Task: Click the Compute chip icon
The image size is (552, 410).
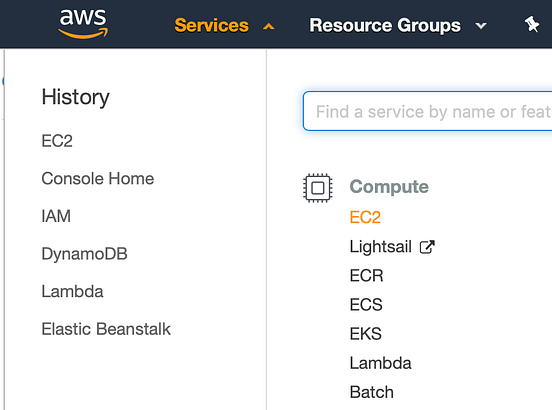Action: coord(318,188)
